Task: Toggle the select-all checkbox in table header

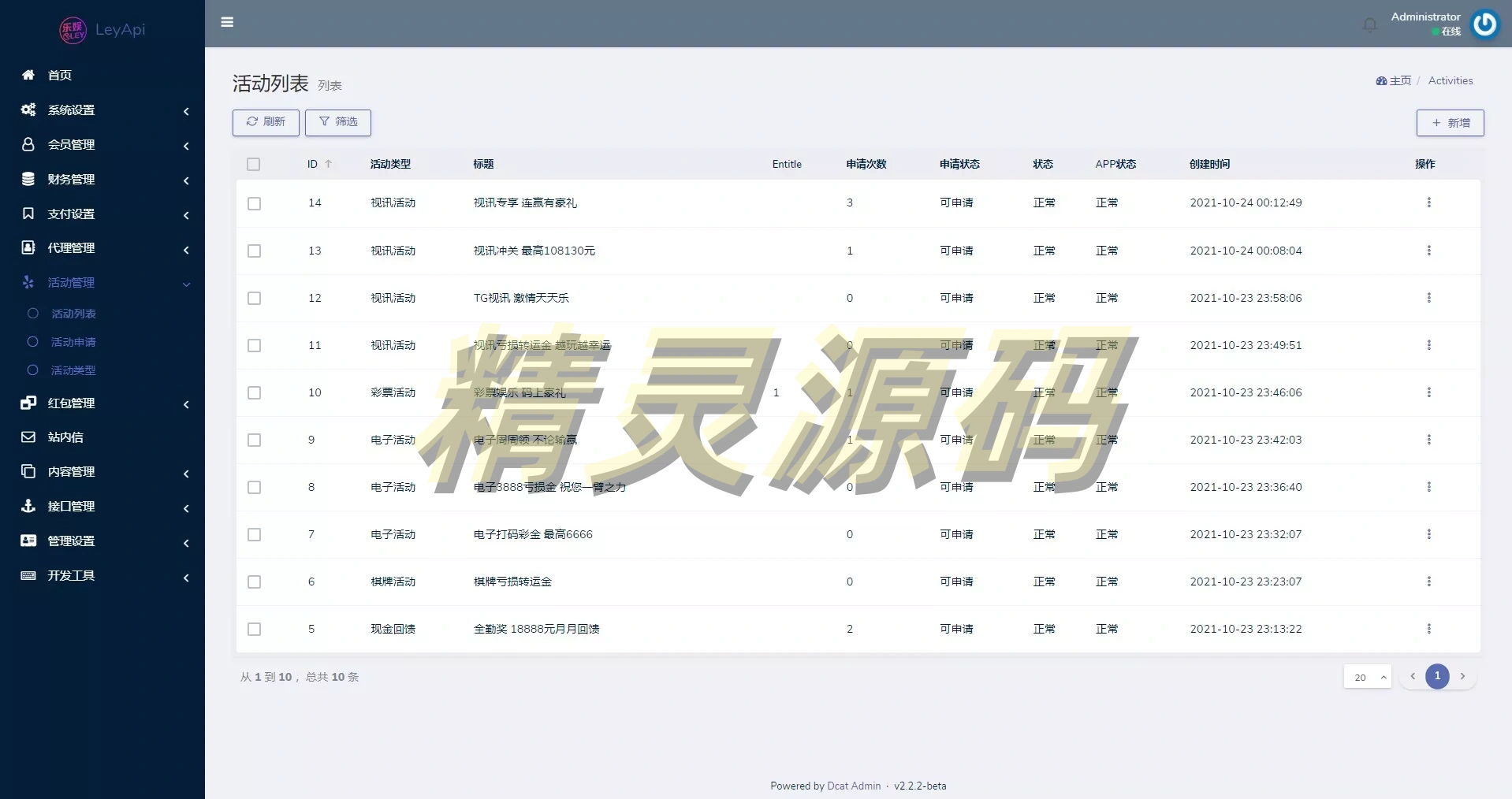Action: pos(253,164)
